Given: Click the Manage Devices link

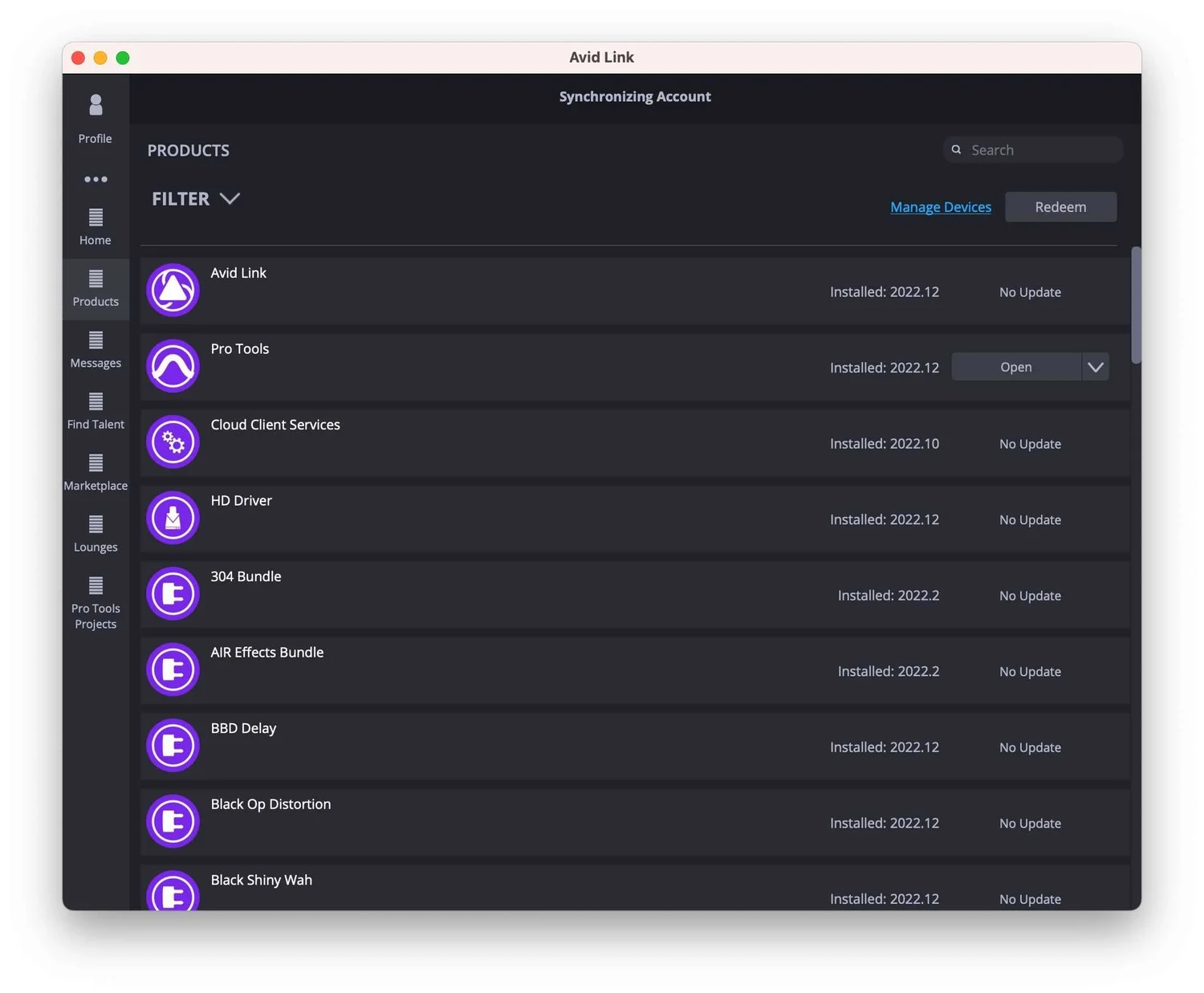Looking at the screenshot, I should (x=940, y=206).
